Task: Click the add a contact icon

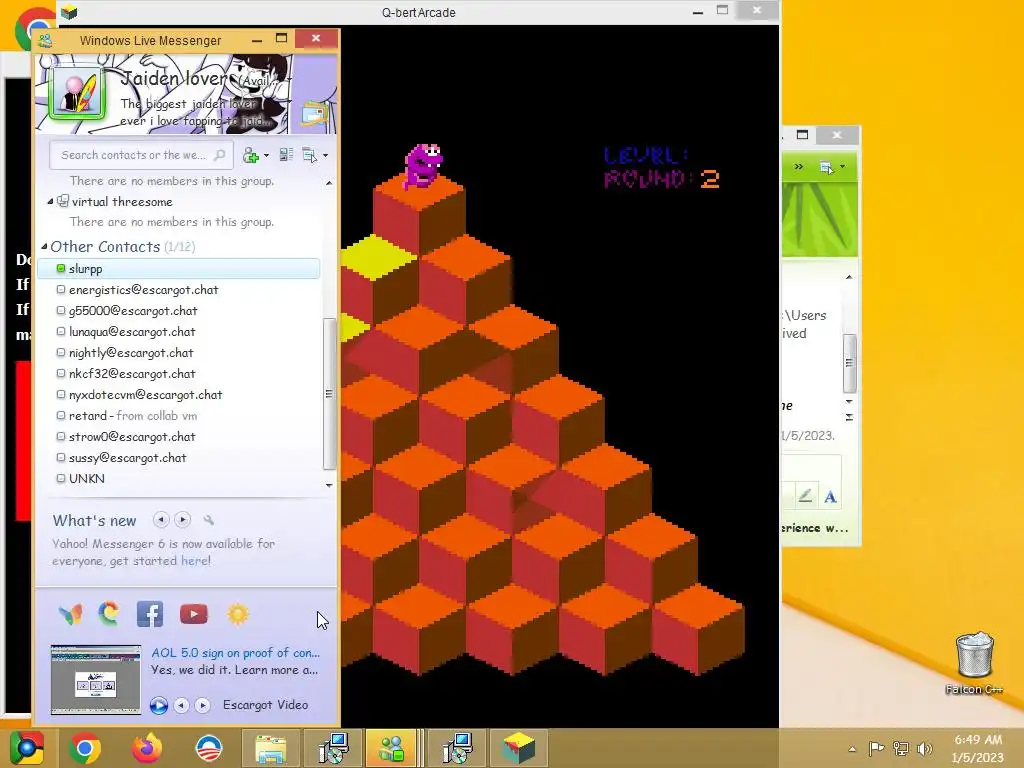Action: click(x=250, y=155)
